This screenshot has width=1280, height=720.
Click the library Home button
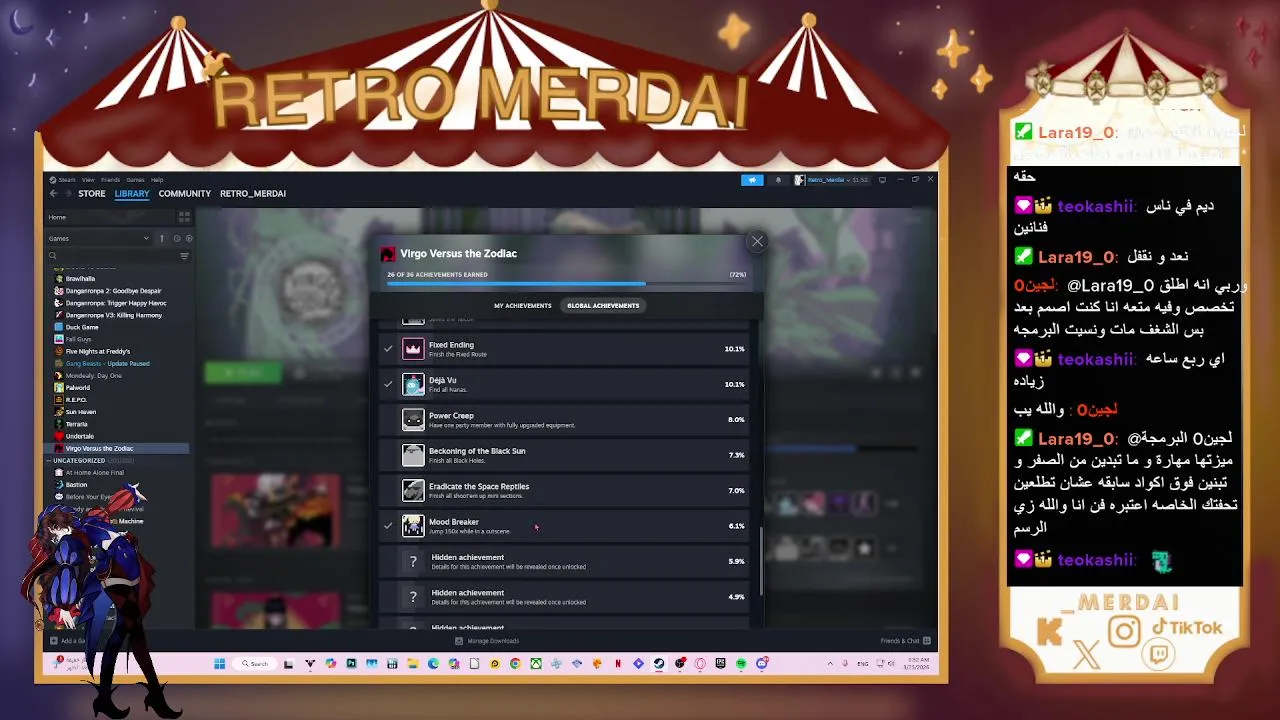[x=57, y=217]
